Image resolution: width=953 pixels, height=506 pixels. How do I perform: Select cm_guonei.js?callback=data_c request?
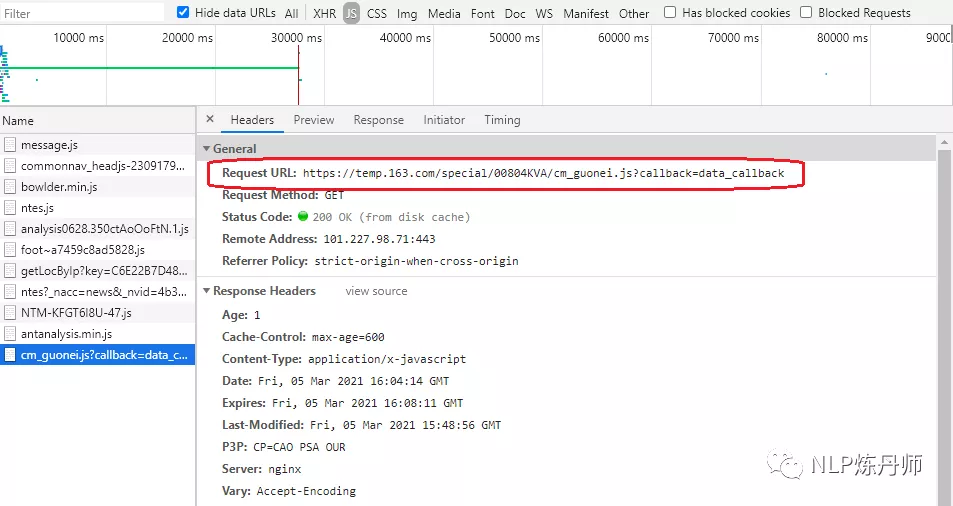tap(97, 355)
